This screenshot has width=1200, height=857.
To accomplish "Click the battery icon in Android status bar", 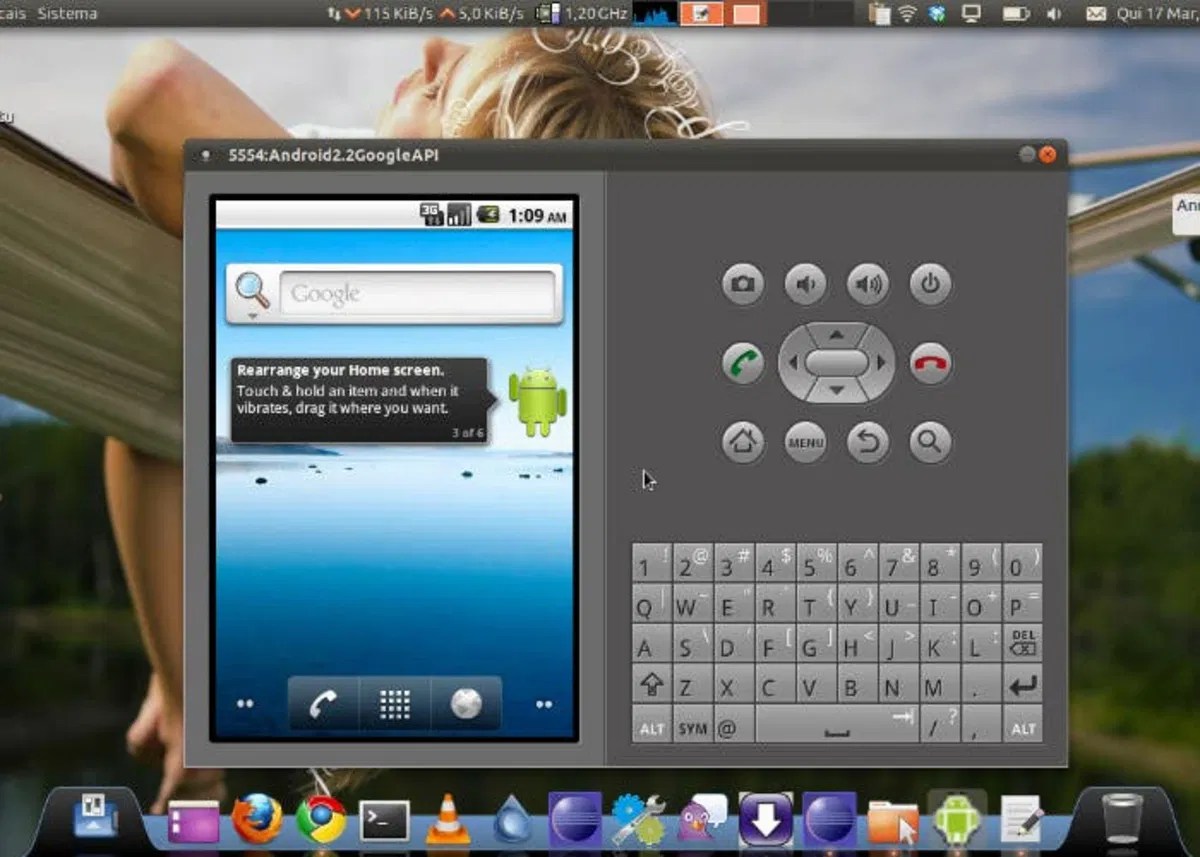I will 488,214.
